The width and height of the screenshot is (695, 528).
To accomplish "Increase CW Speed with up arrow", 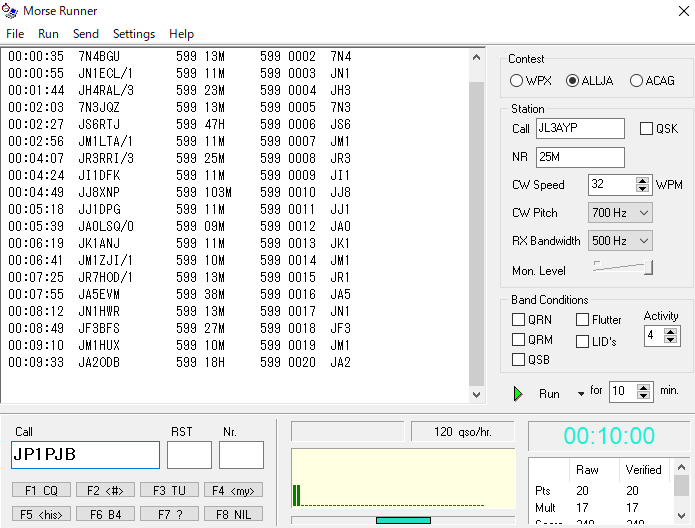I will click(x=644, y=180).
